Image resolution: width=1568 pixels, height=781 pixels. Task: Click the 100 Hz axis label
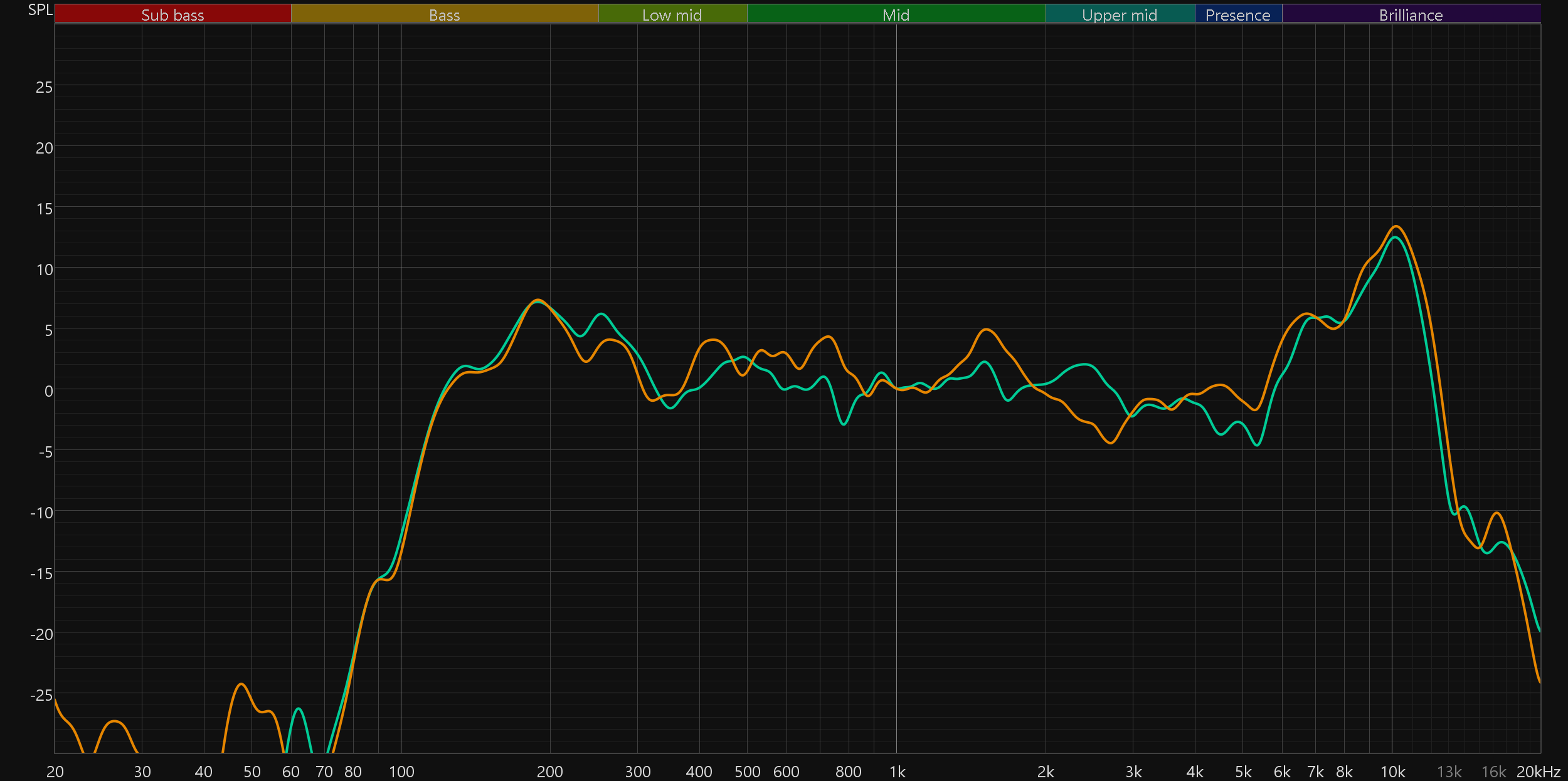(x=401, y=772)
